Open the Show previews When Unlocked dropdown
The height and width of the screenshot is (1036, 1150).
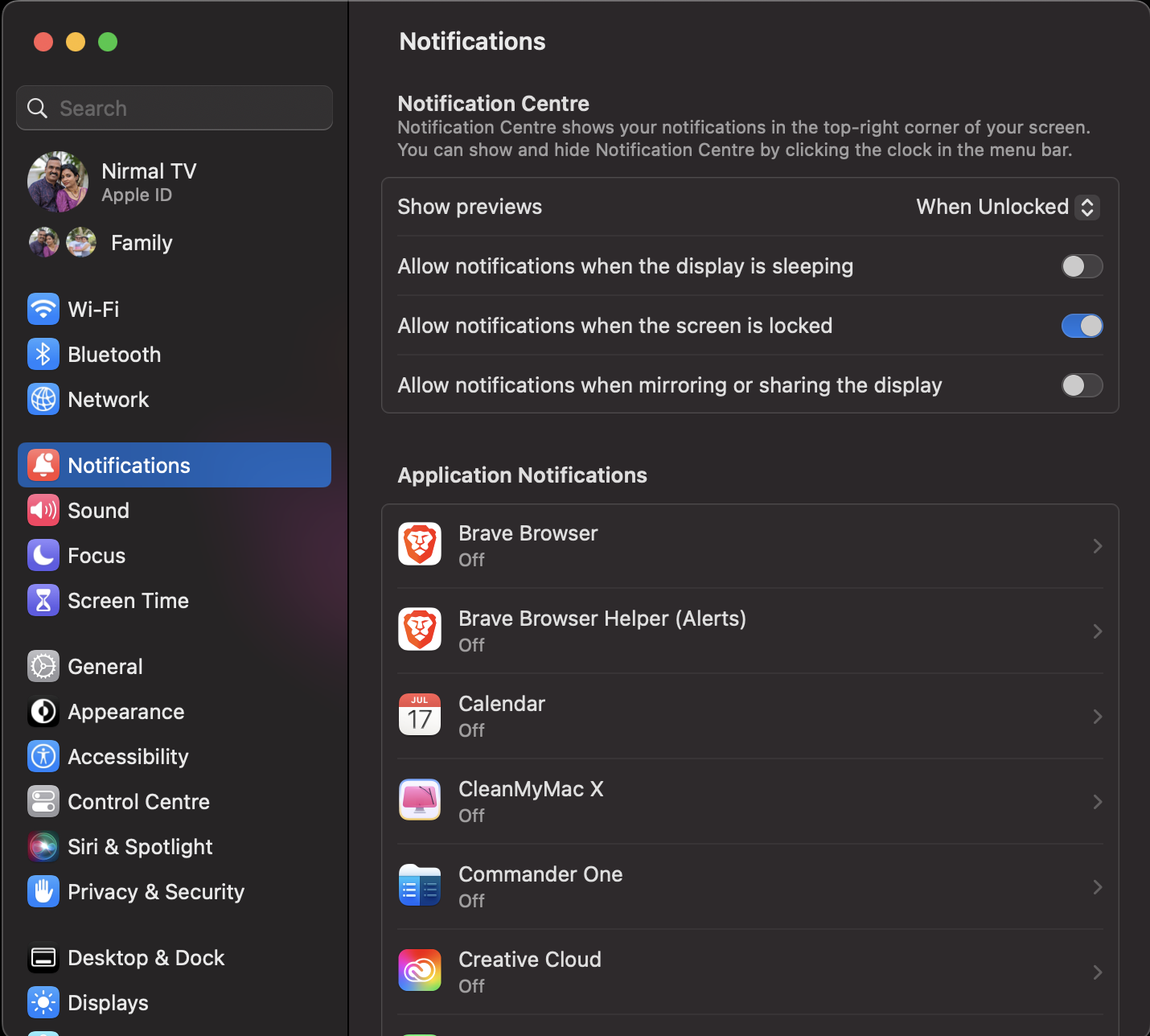[1008, 207]
